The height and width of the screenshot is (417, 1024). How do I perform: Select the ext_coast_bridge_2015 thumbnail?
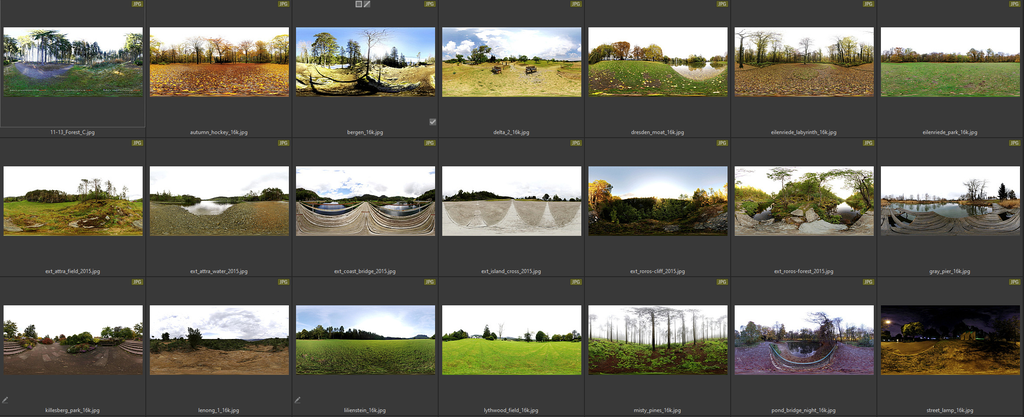pos(365,201)
